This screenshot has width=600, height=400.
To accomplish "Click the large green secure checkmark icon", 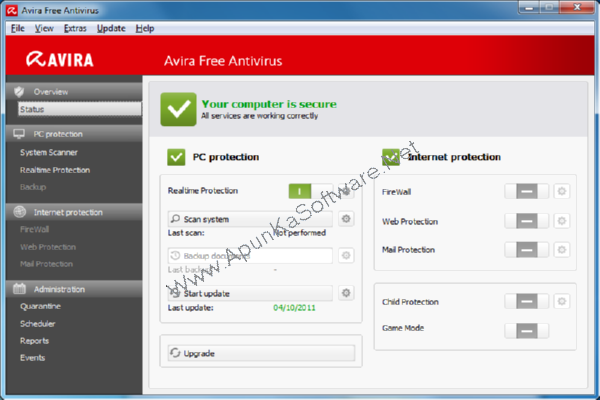I will pyautogui.click(x=178, y=109).
